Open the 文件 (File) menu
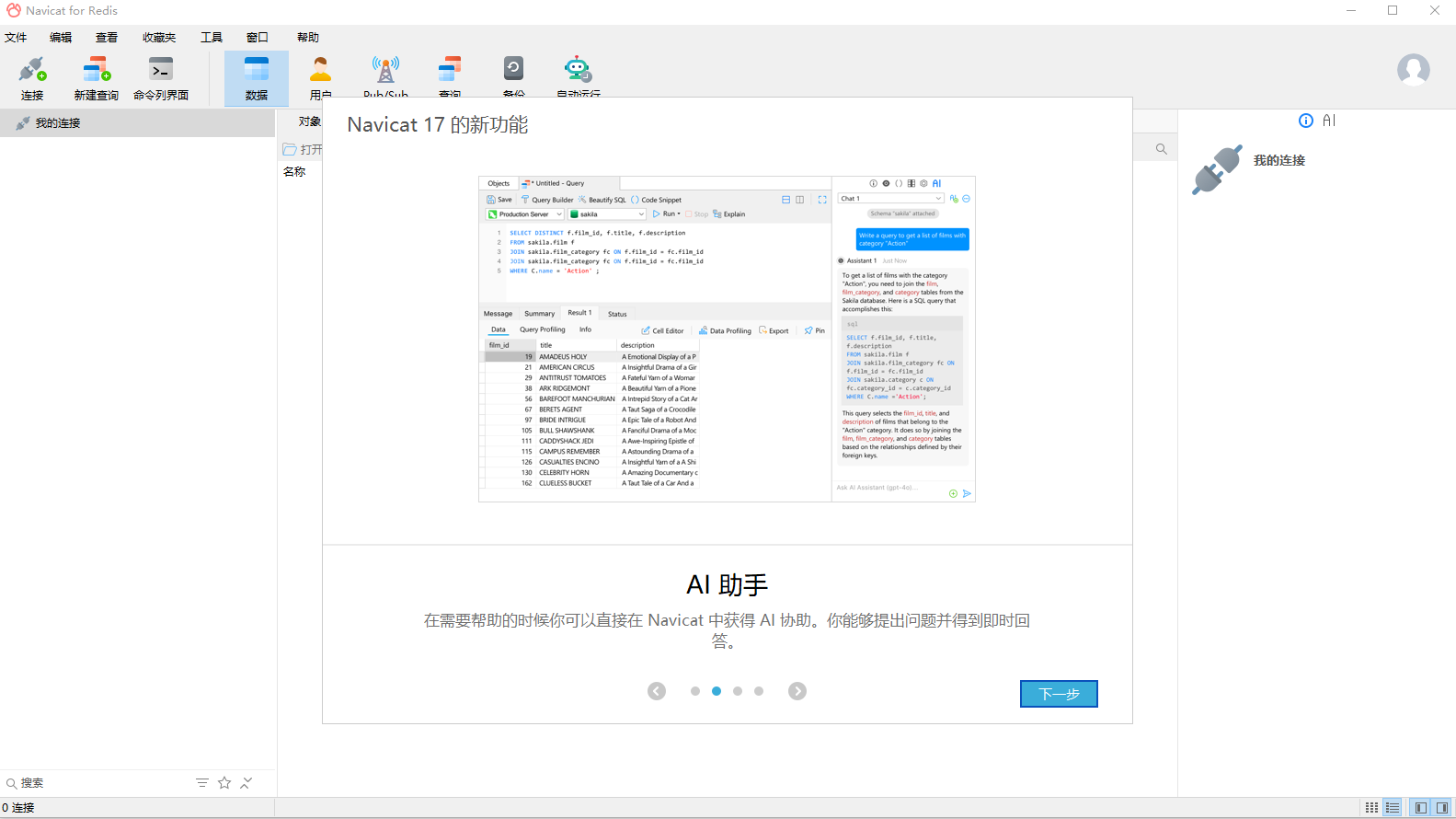This screenshot has width=1456, height=819. coord(16,38)
